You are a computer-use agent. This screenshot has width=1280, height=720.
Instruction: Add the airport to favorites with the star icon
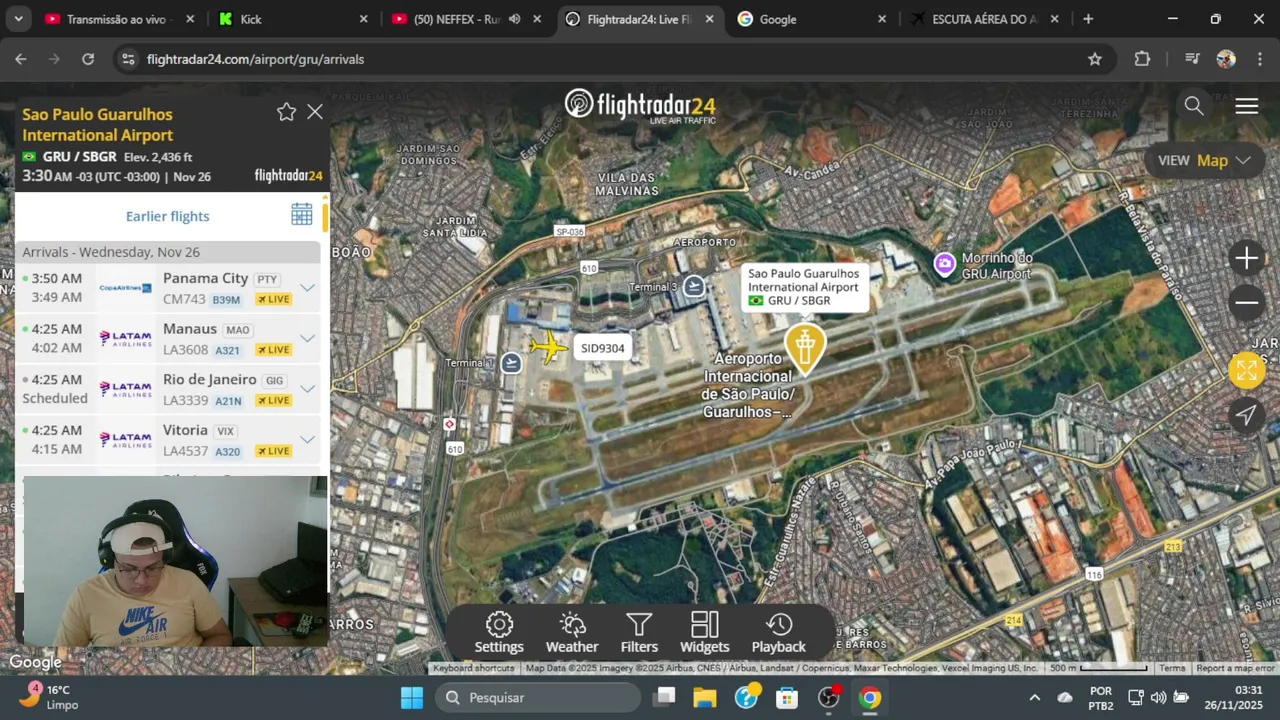pos(286,112)
